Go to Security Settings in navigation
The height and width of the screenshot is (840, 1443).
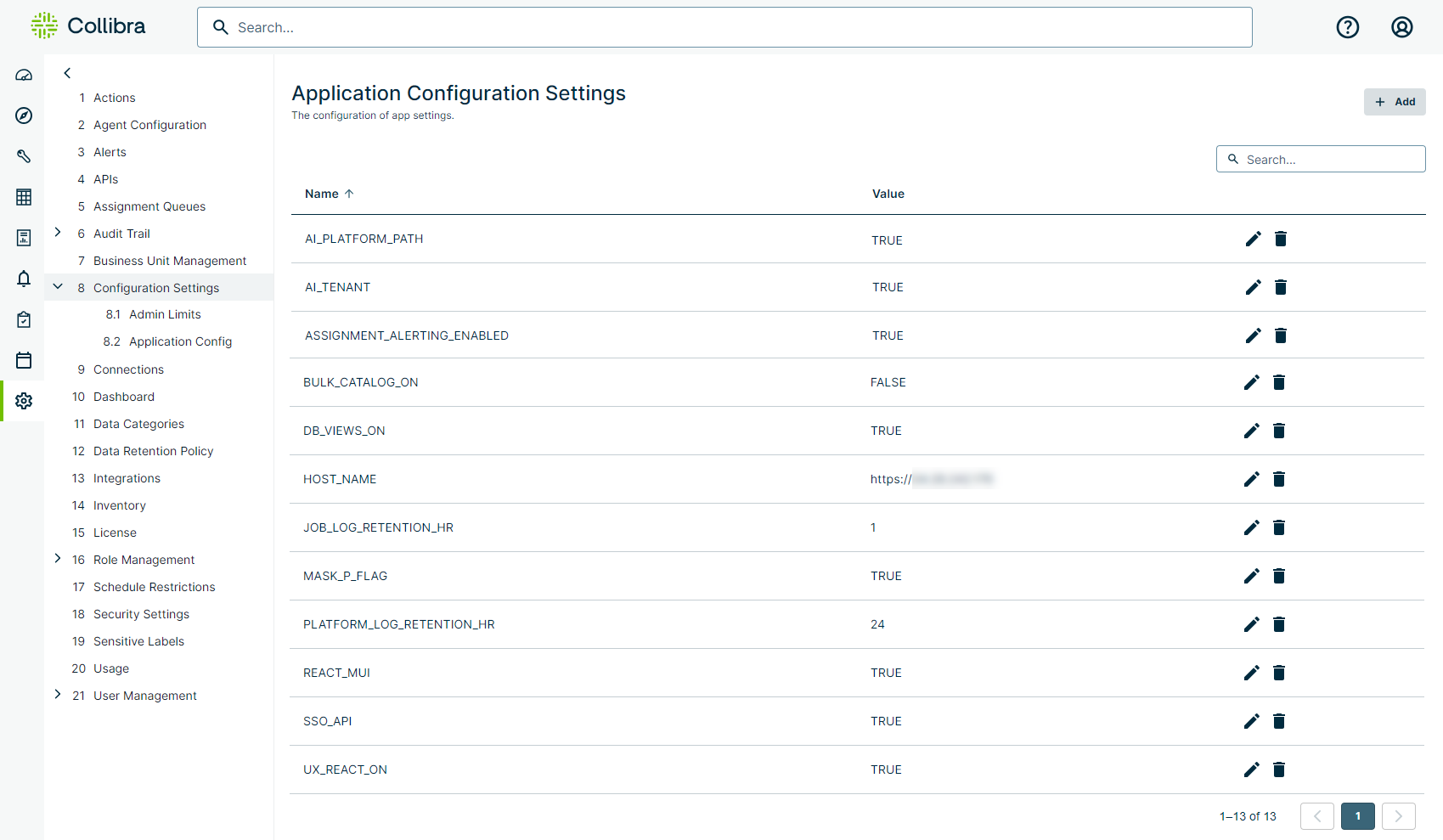141,614
